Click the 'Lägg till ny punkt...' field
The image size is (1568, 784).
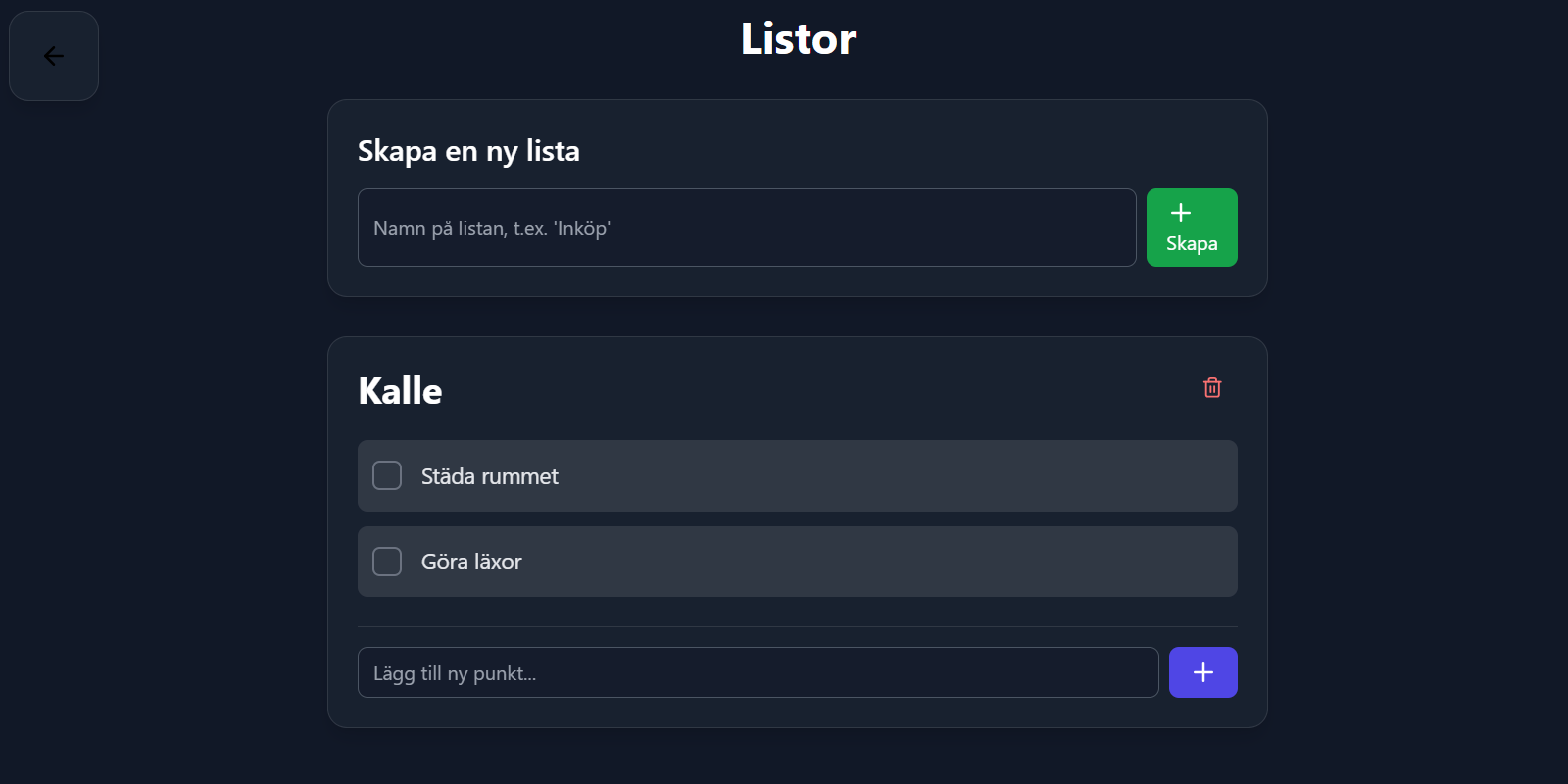coord(758,672)
